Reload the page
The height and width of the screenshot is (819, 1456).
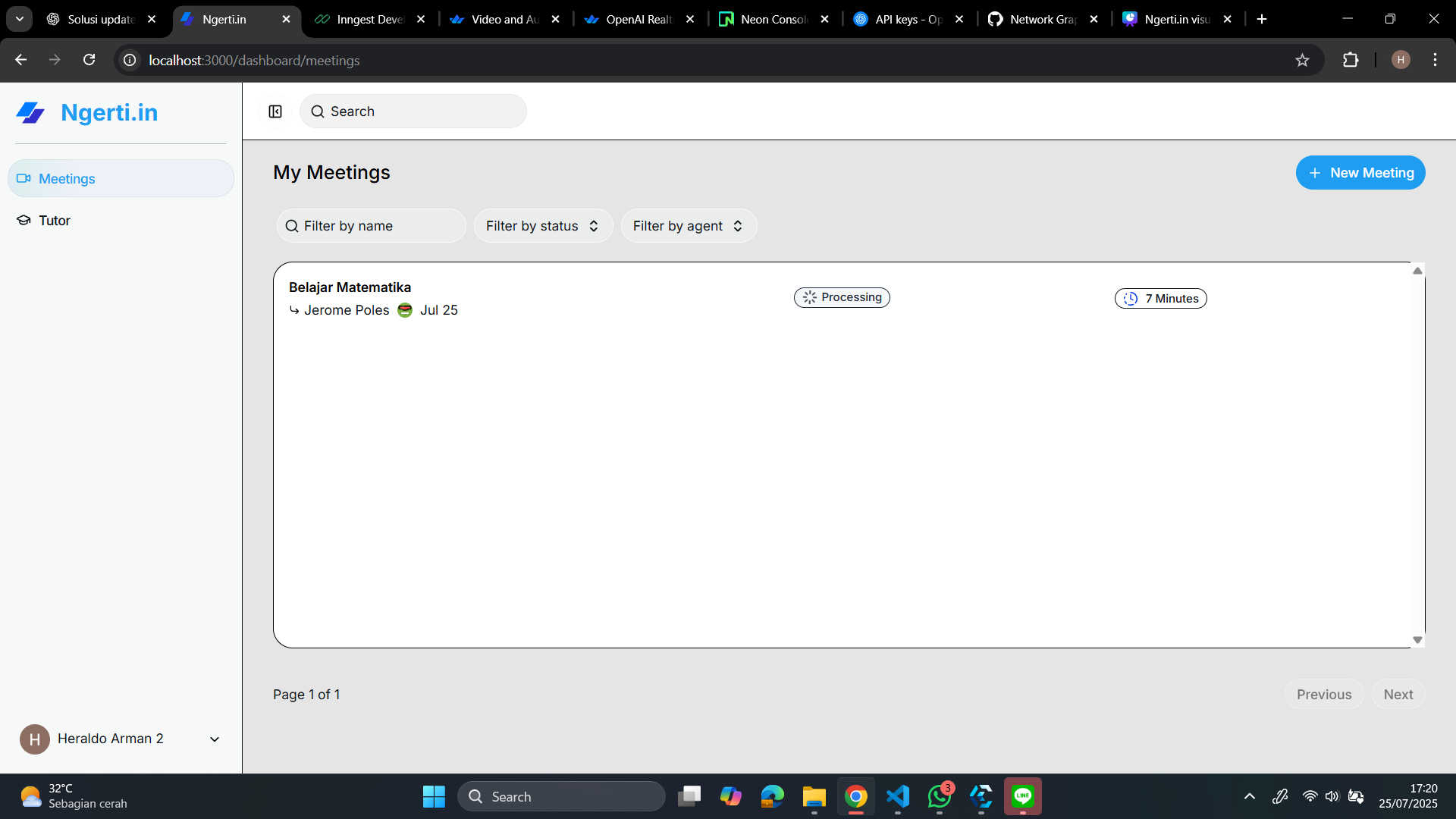(89, 61)
